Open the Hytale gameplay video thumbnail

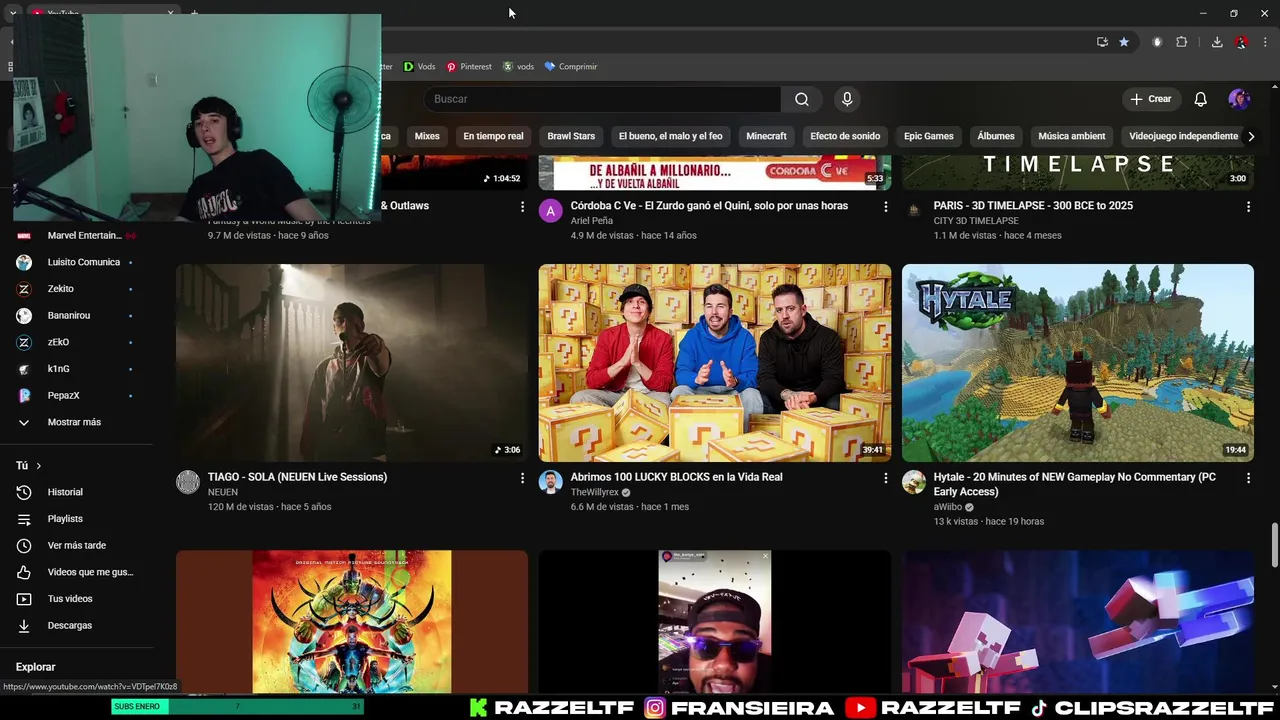(x=1077, y=363)
